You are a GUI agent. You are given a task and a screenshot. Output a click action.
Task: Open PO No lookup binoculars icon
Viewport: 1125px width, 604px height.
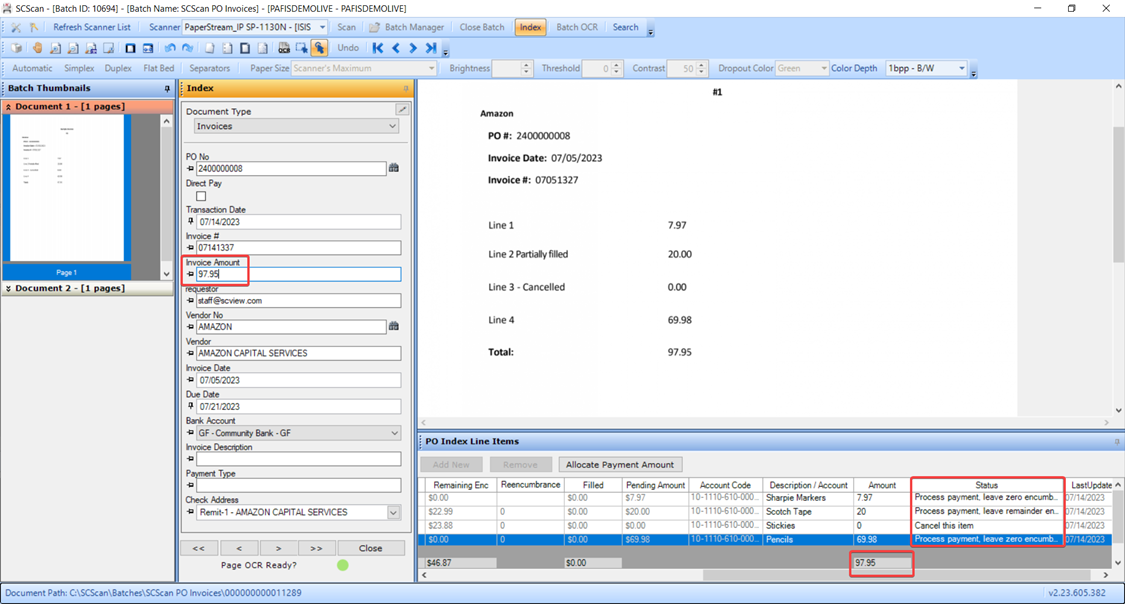pyautogui.click(x=394, y=168)
